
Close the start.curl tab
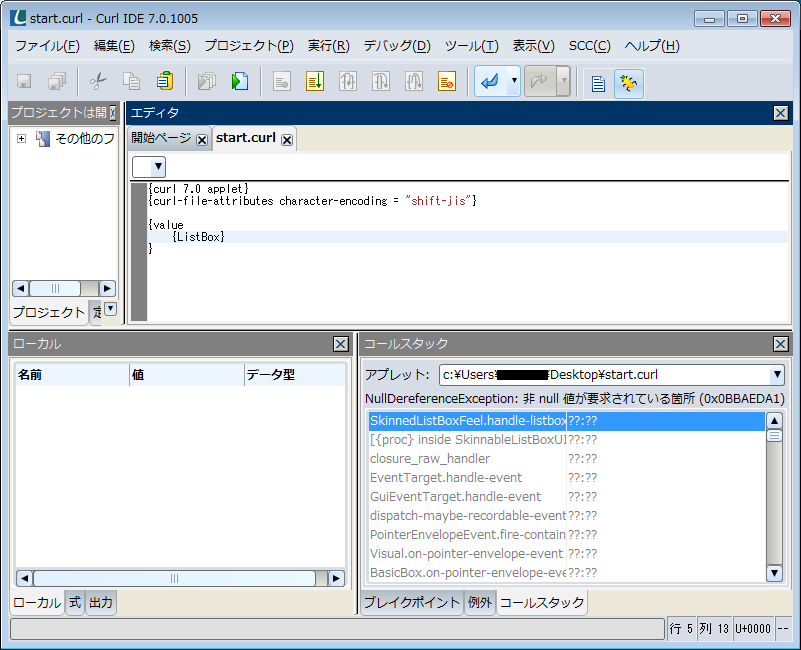tap(287, 140)
